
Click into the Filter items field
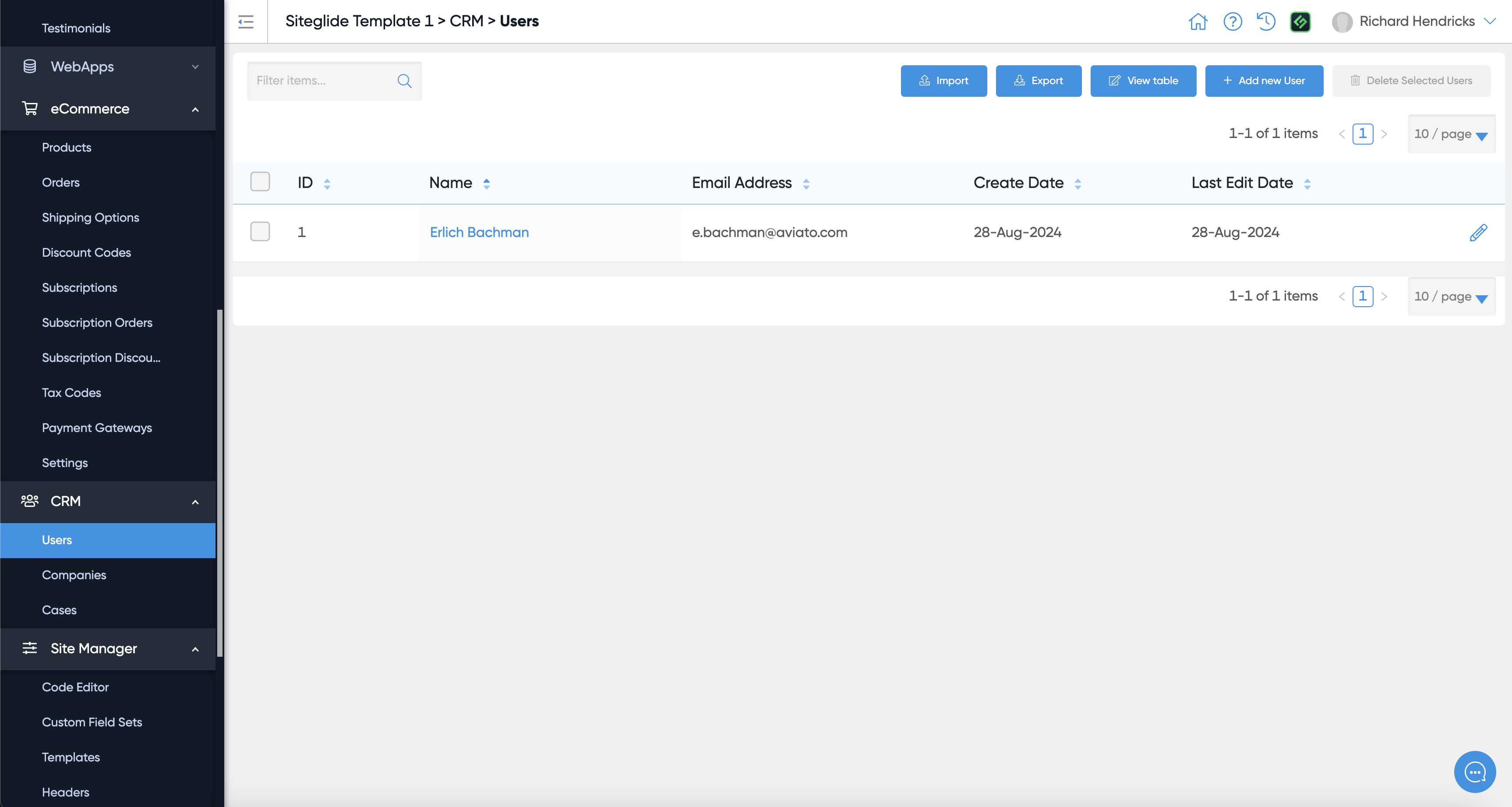[x=323, y=81]
